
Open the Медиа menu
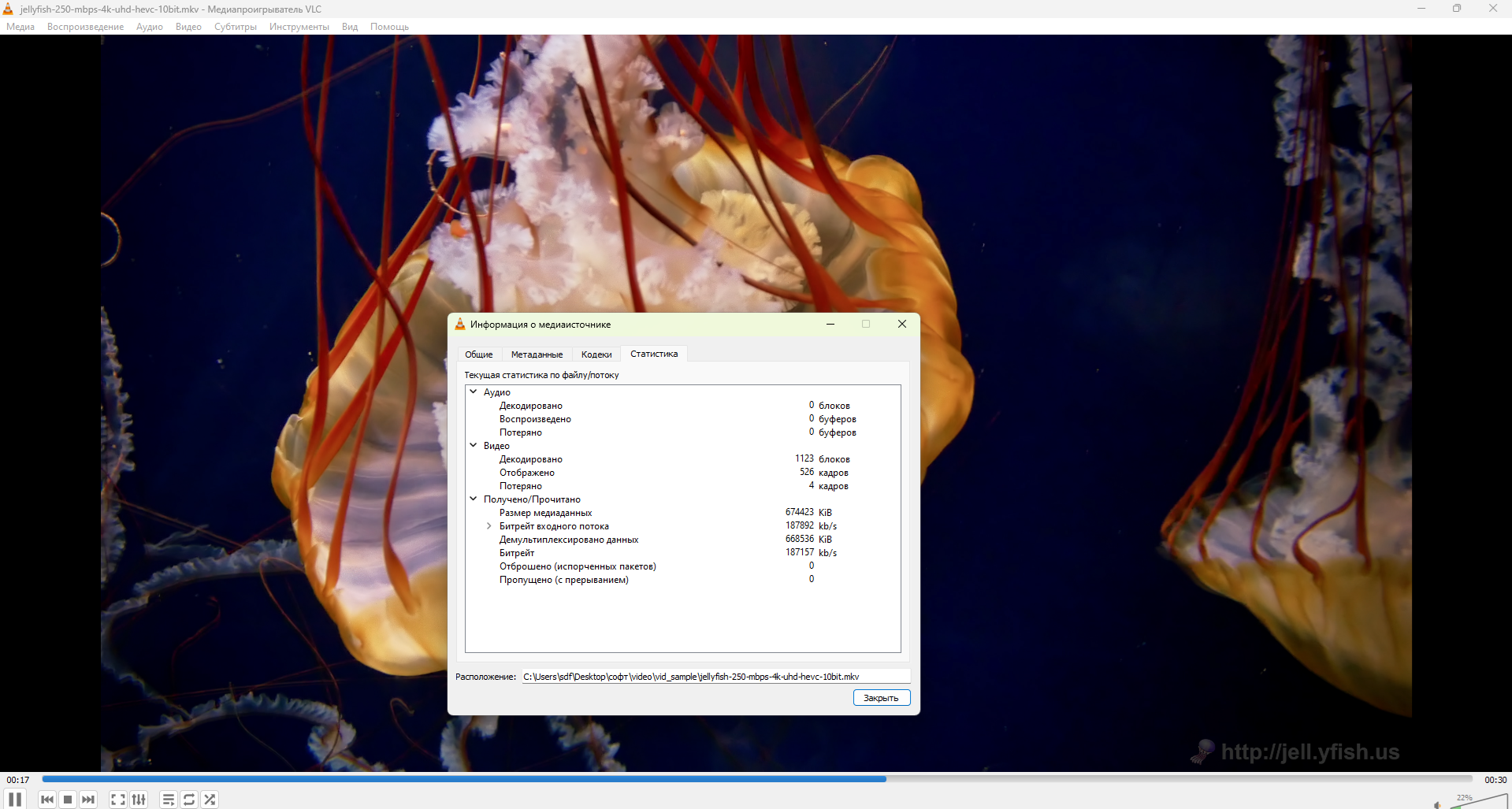[x=20, y=27]
